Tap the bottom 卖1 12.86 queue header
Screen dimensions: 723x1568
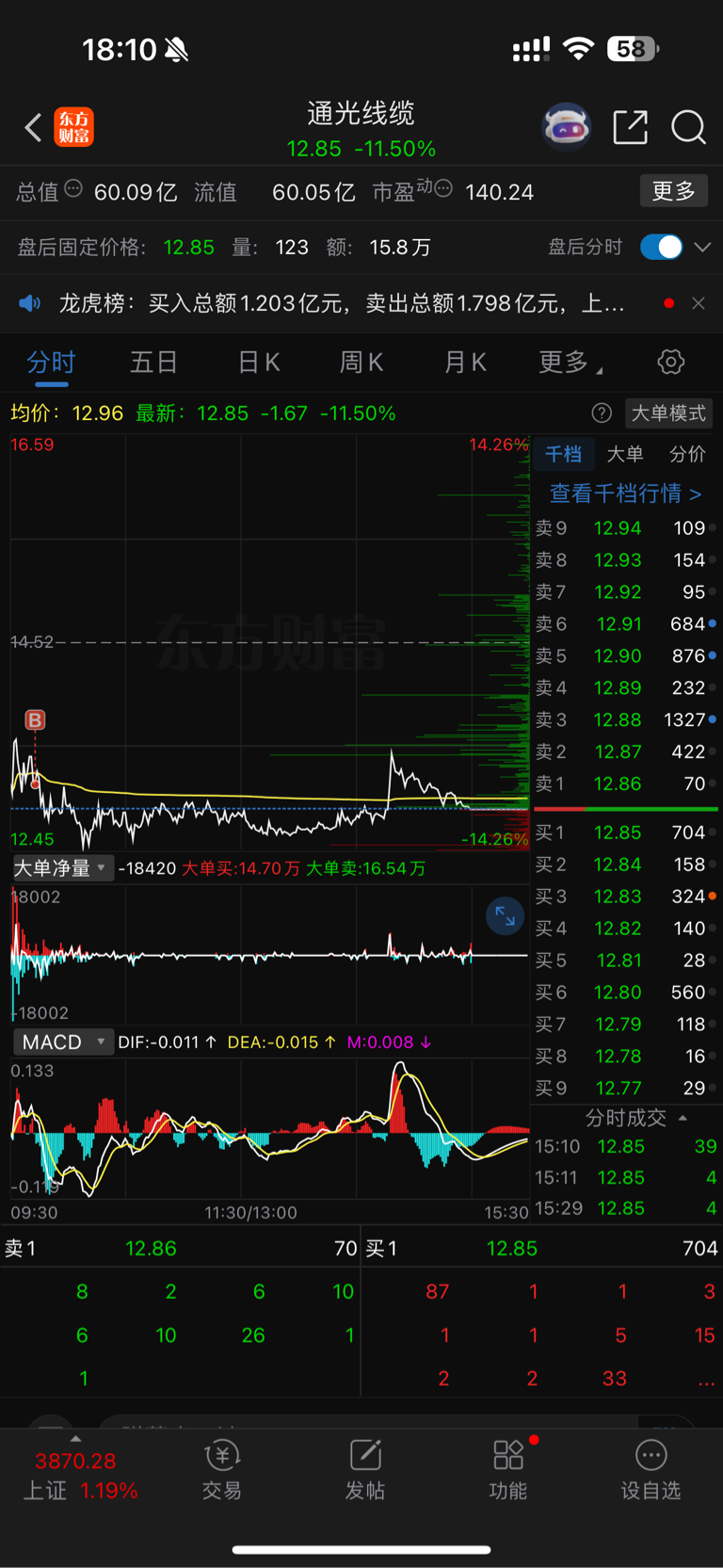click(180, 1248)
